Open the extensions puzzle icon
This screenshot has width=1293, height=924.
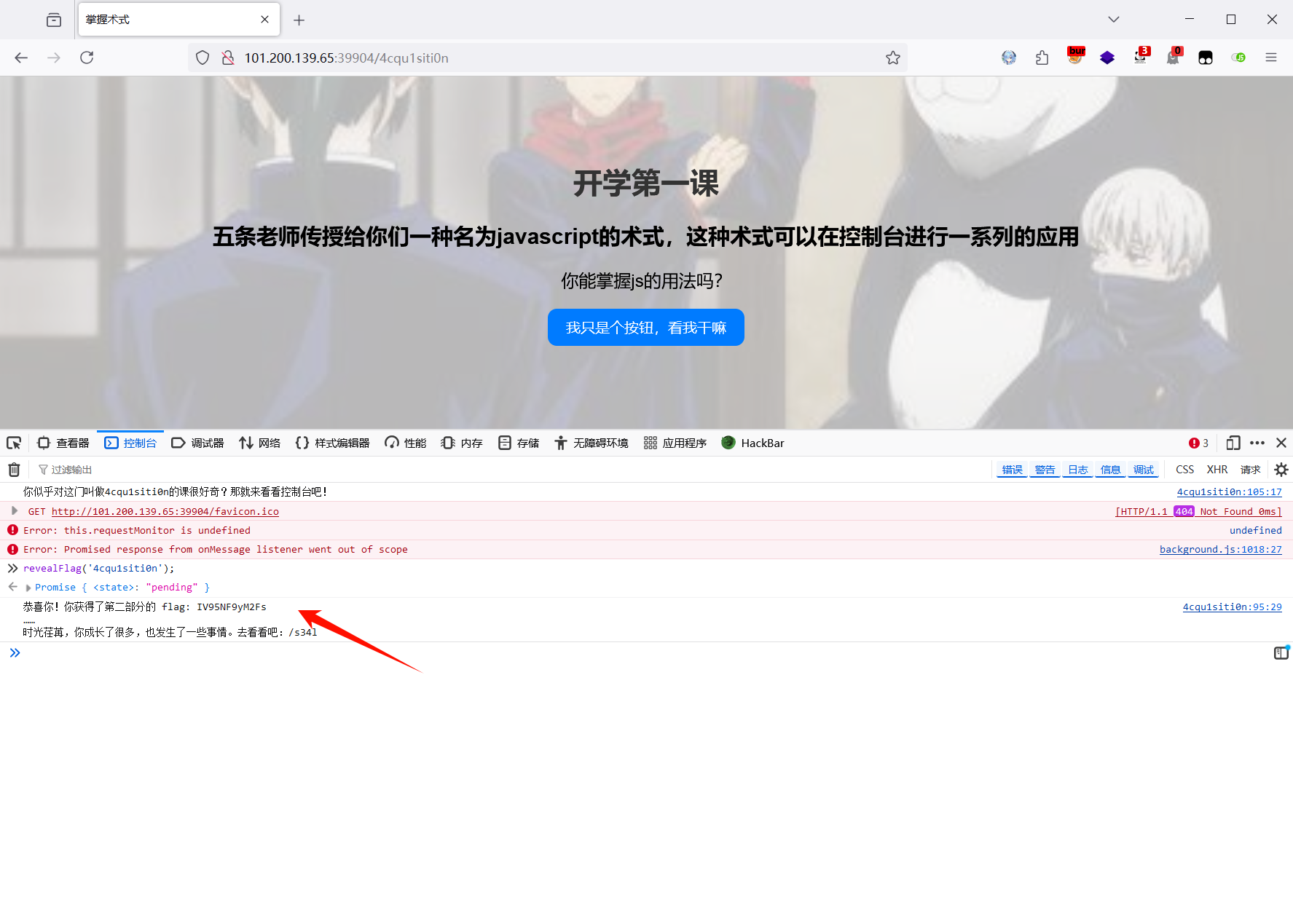(x=1042, y=58)
